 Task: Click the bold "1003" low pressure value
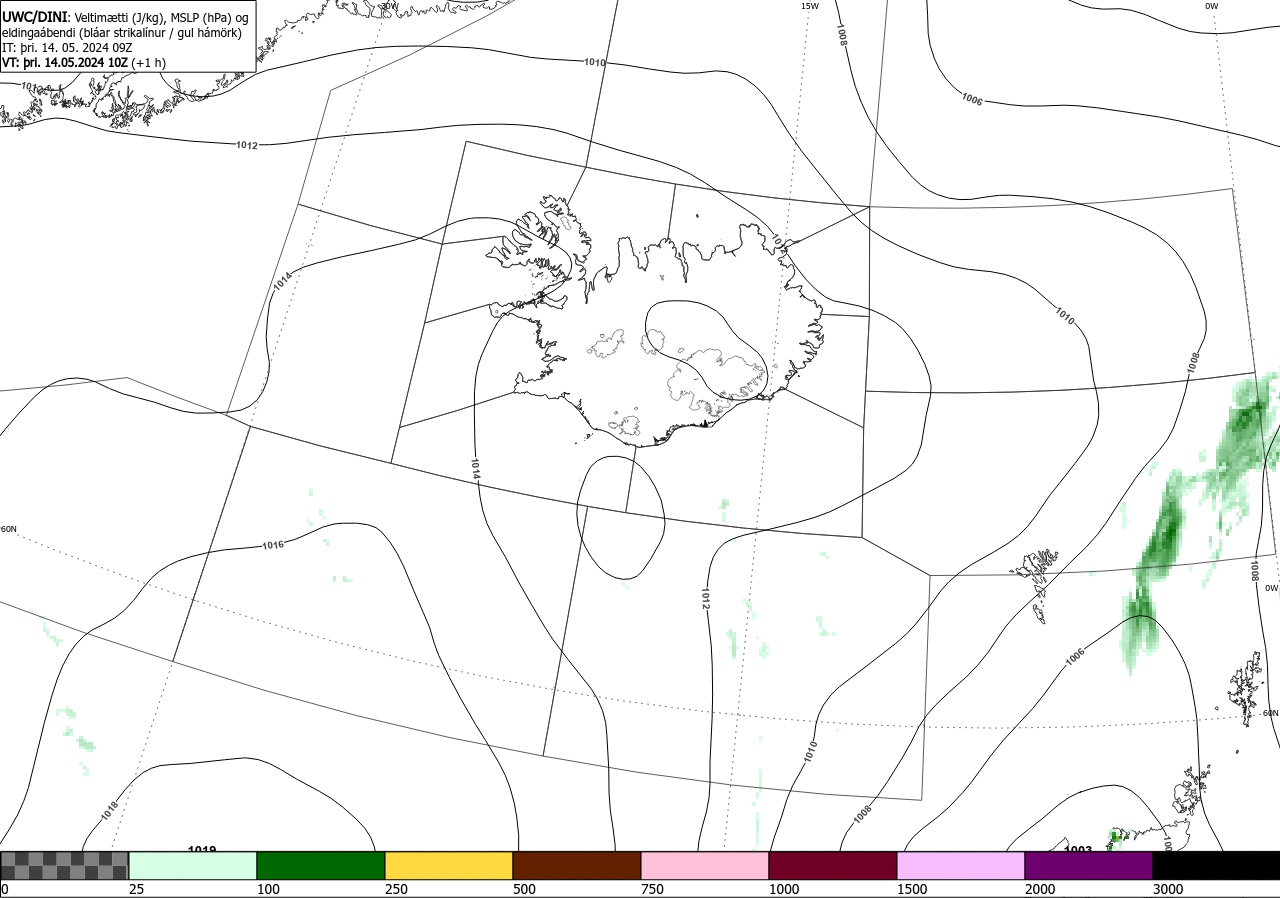[x=1078, y=849]
